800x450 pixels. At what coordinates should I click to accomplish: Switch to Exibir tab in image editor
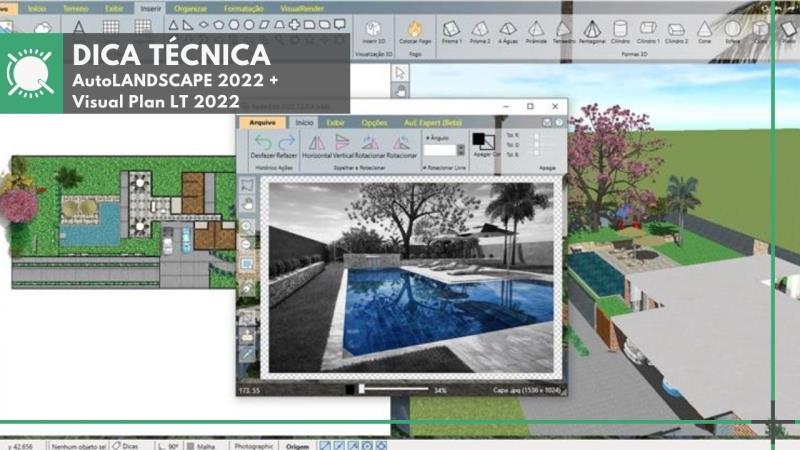(335, 123)
